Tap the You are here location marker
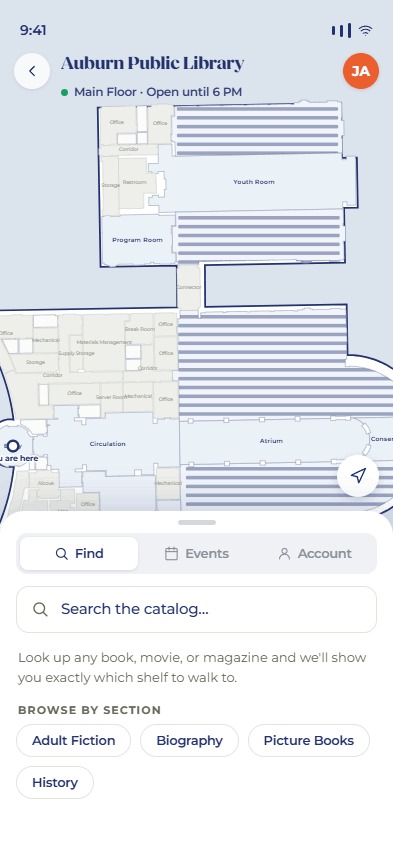 pos(13,447)
